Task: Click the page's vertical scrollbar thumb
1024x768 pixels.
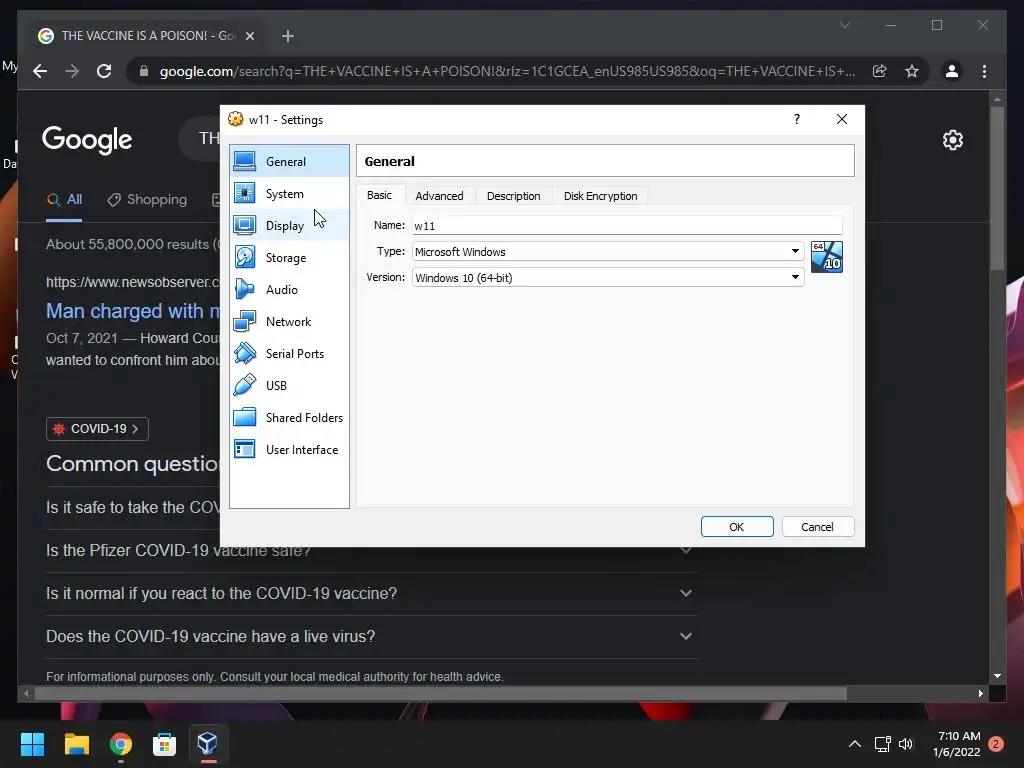Action: click(997, 188)
